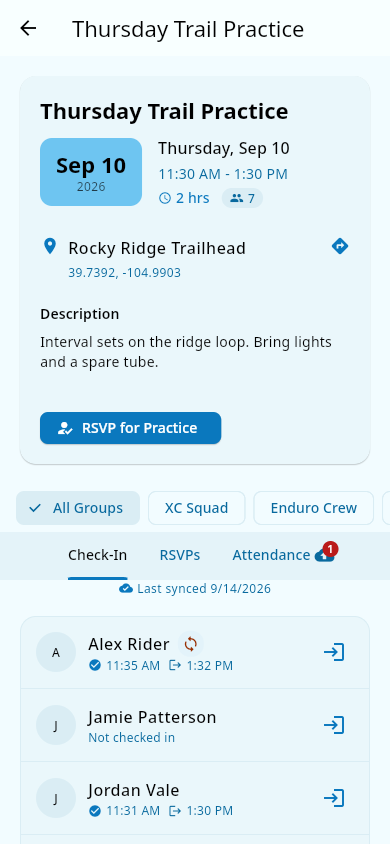
Task: Open the attendee count chip showing 7
Action: coord(242,198)
